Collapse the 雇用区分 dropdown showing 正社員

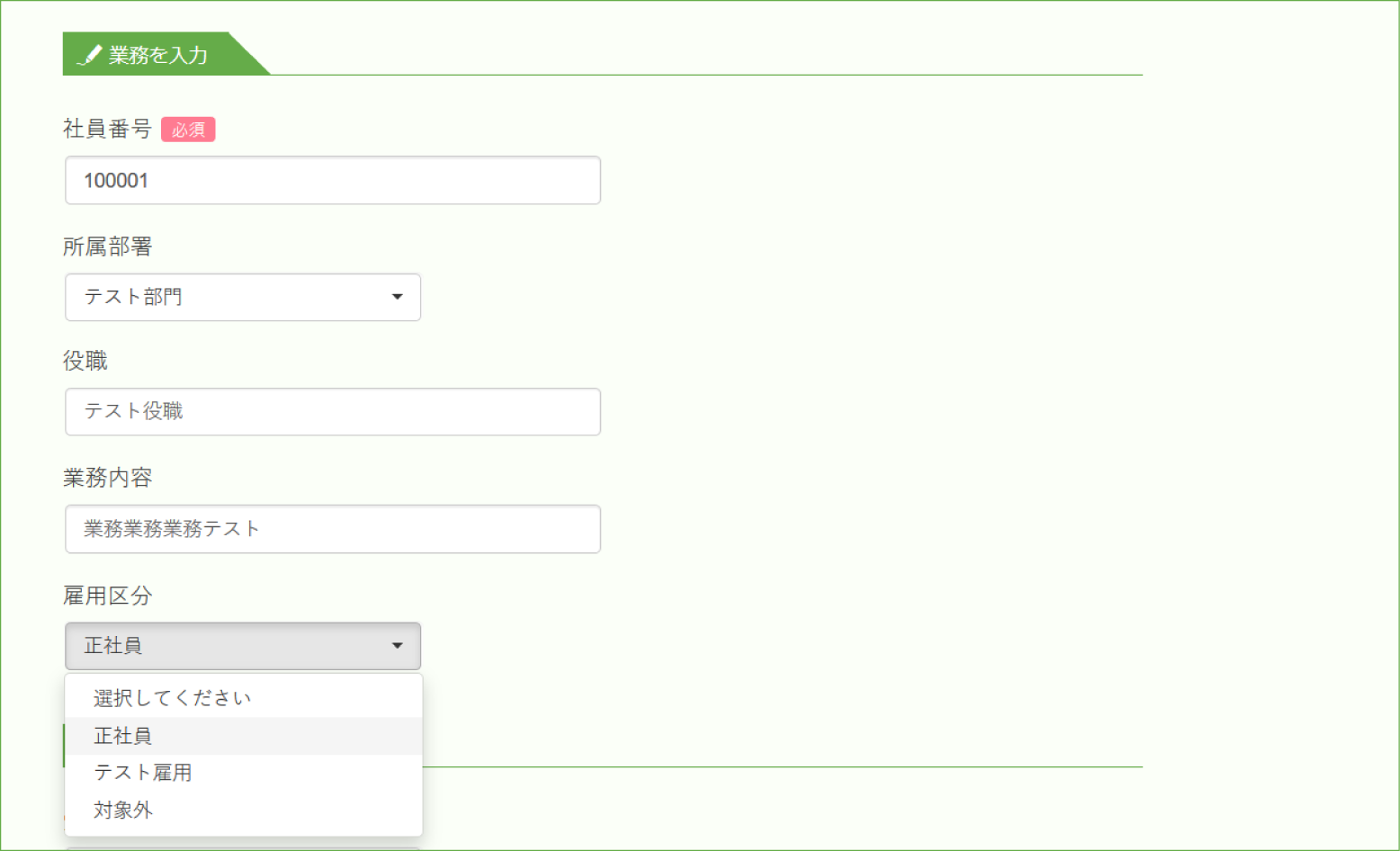coord(243,646)
